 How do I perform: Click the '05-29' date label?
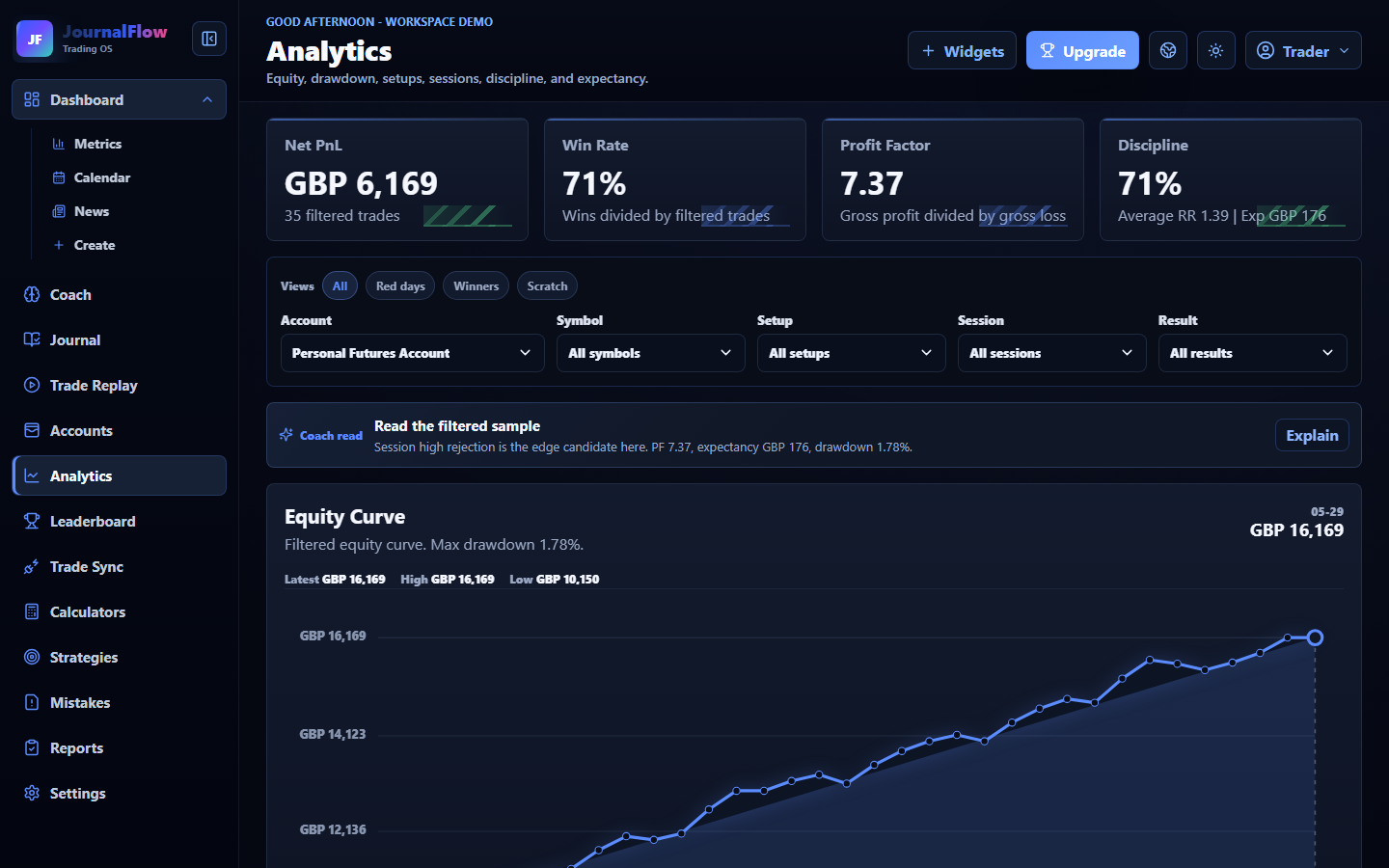(x=1327, y=512)
